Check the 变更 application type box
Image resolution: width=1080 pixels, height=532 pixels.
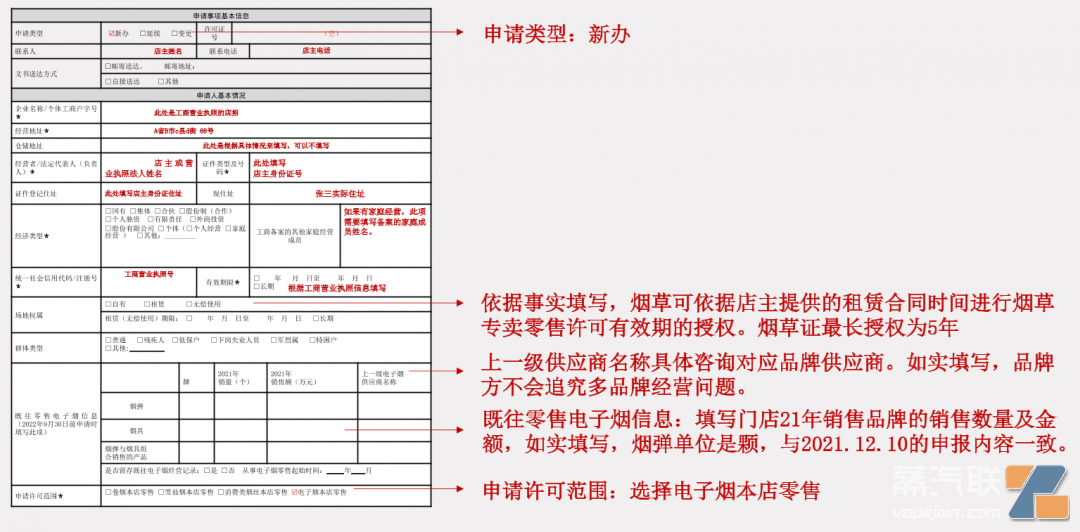click(x=174, y=33)
